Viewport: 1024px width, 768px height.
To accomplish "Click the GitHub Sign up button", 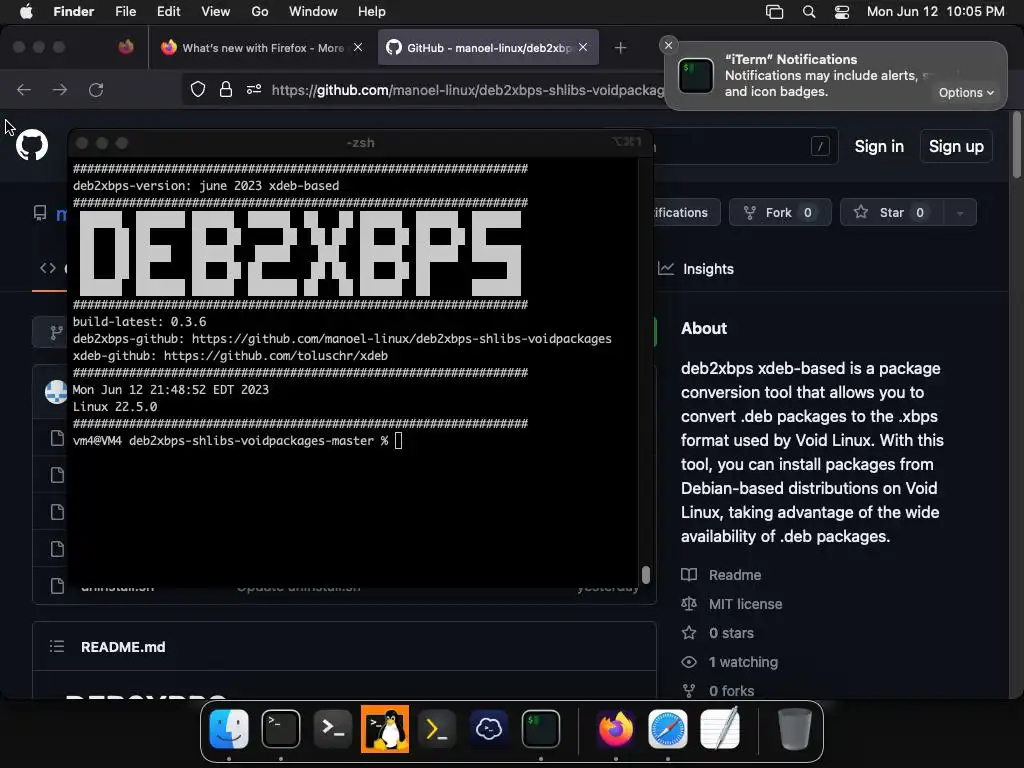I will coord(956,146).
